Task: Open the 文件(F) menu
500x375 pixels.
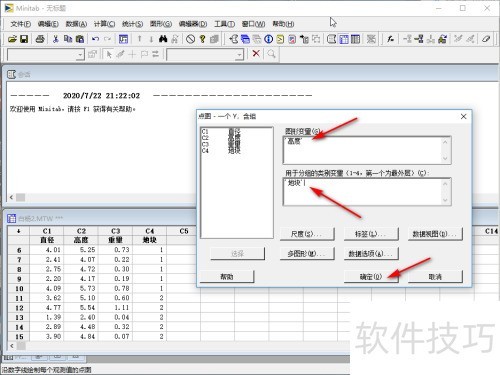Action: (x=21, y=24)
